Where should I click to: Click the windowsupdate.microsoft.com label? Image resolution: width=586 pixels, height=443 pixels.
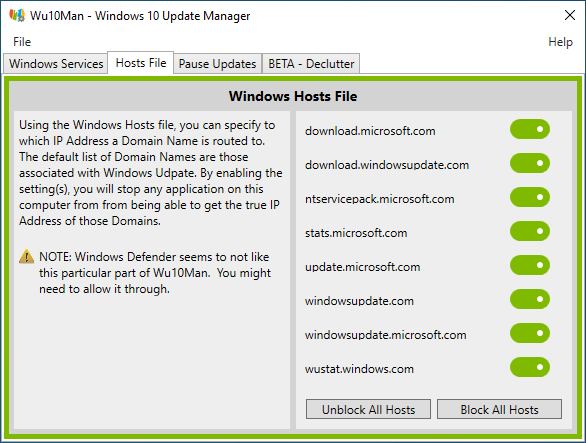(385, 335)
